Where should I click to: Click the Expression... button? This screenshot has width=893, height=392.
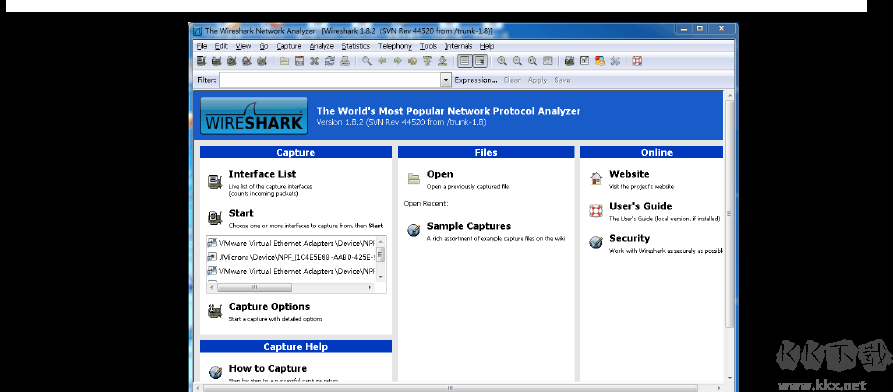pos(476,80)
